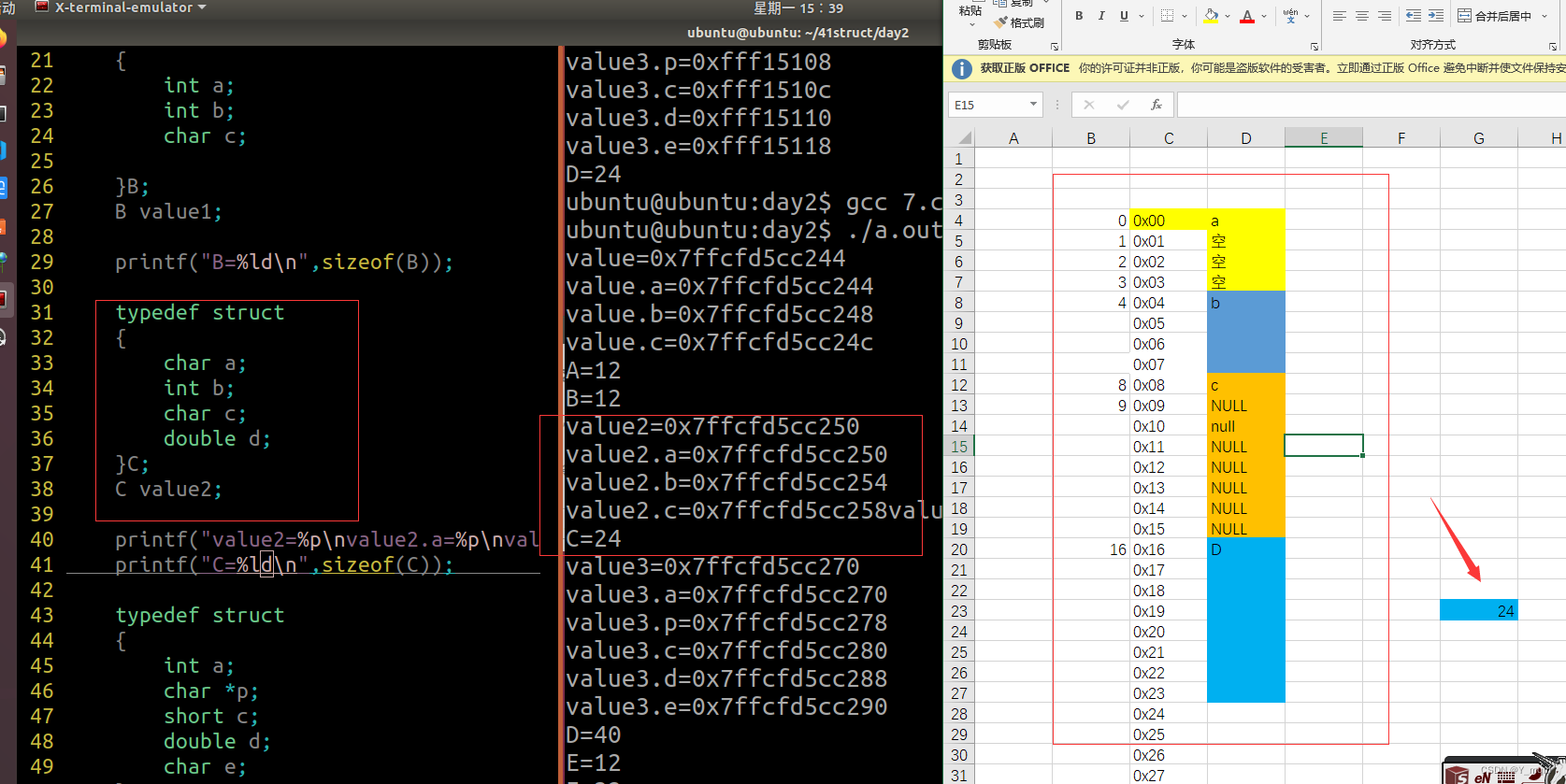Click yellow cell containing 0x00
The image size is (1566, 784).
click(1169, 221)
